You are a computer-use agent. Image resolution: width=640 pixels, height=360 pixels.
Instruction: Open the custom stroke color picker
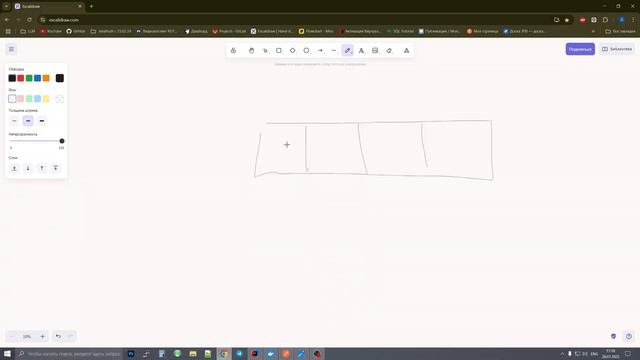pyautogui.click(x=60, y=78)
